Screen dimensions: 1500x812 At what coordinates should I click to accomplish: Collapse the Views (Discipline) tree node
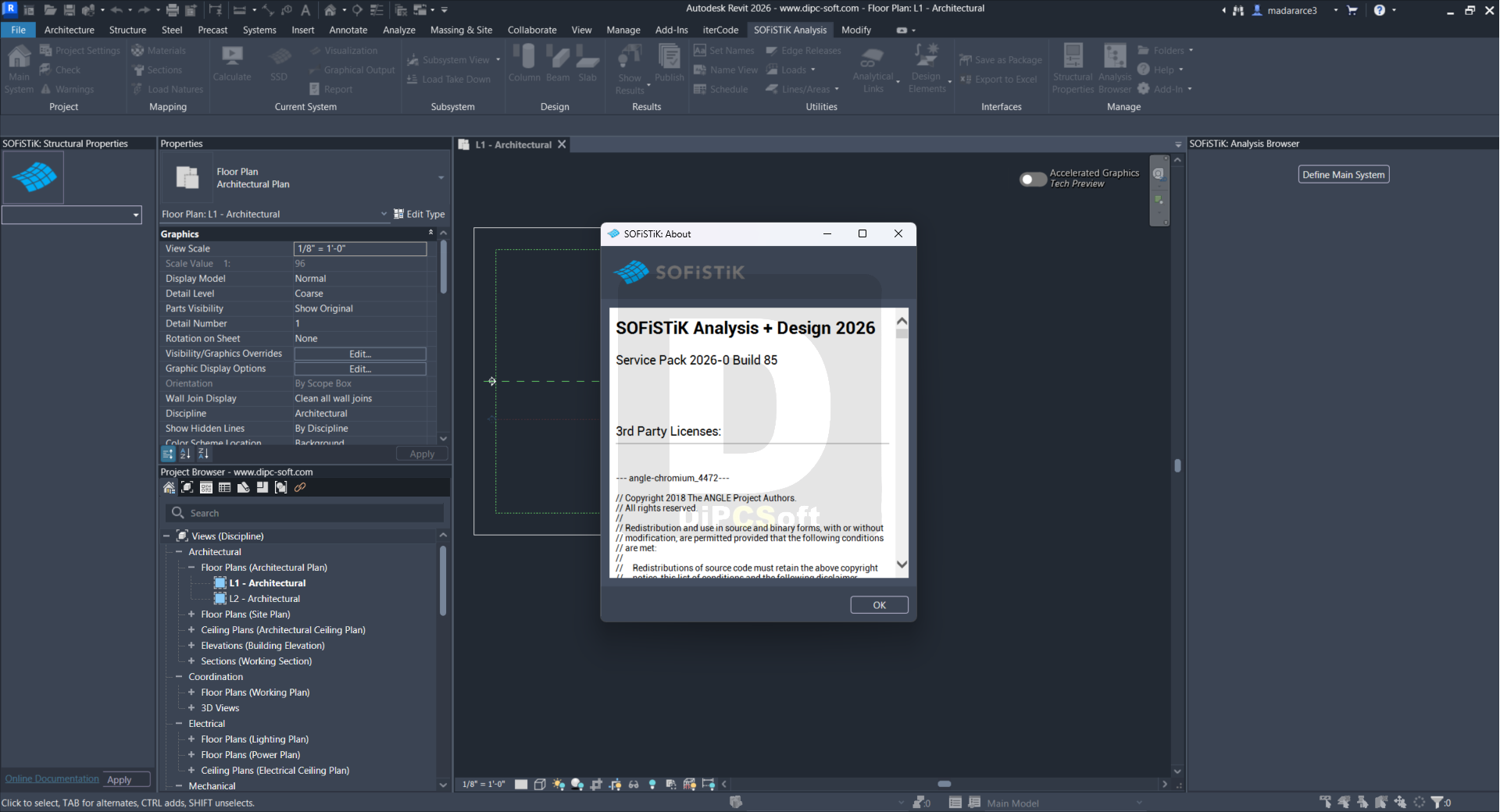[x=166, y=536]
